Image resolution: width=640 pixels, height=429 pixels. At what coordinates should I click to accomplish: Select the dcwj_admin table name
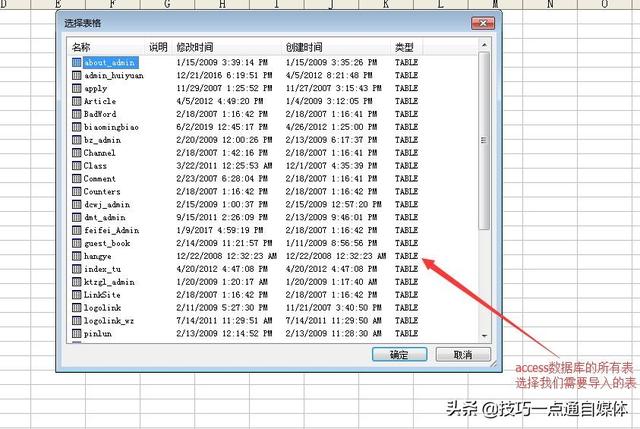(x=107, y=204)
